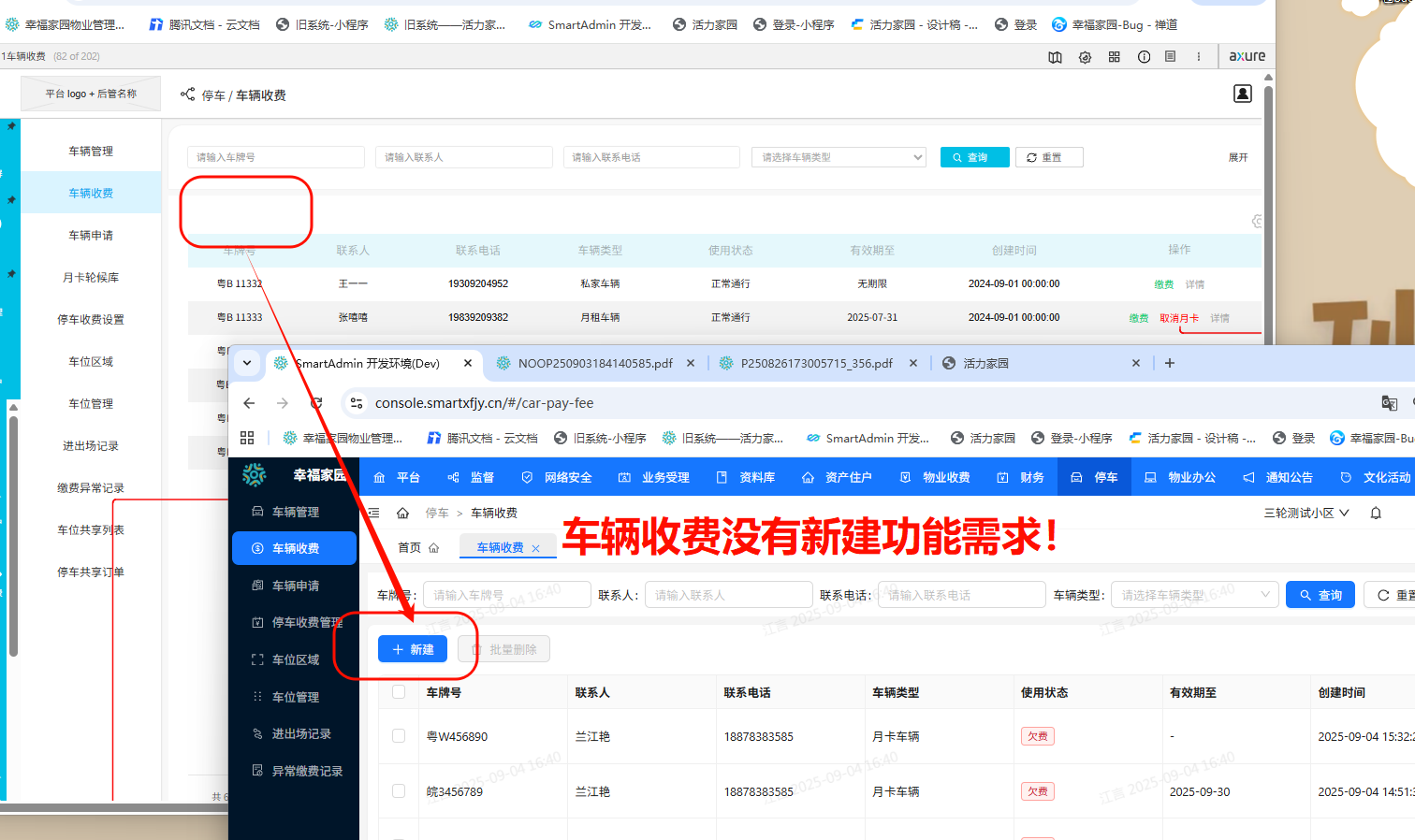Image resolution: width=1415 pixels, height=840 pixels.
Task: Click the browser translate icon
Action: point(1389,403)
